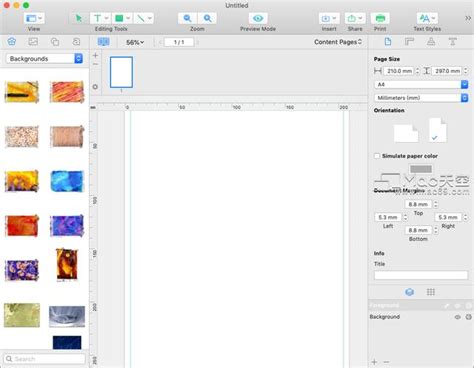Open page settings gear icon
The image size is (474, 368).
[x=95, y=87]
